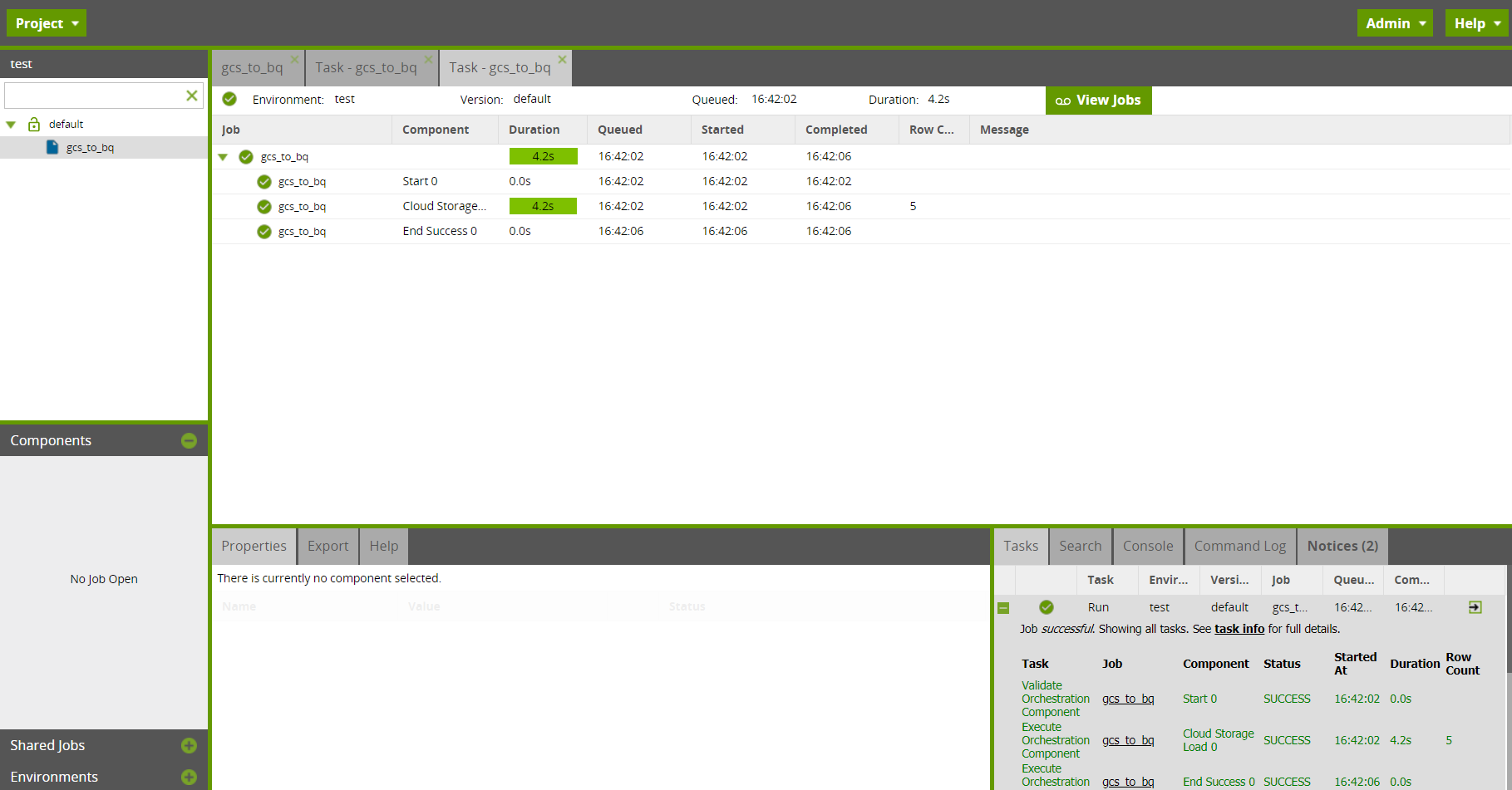1512x790 pixels.
Task: Open the lower Help tab
Action: (384, 547)
